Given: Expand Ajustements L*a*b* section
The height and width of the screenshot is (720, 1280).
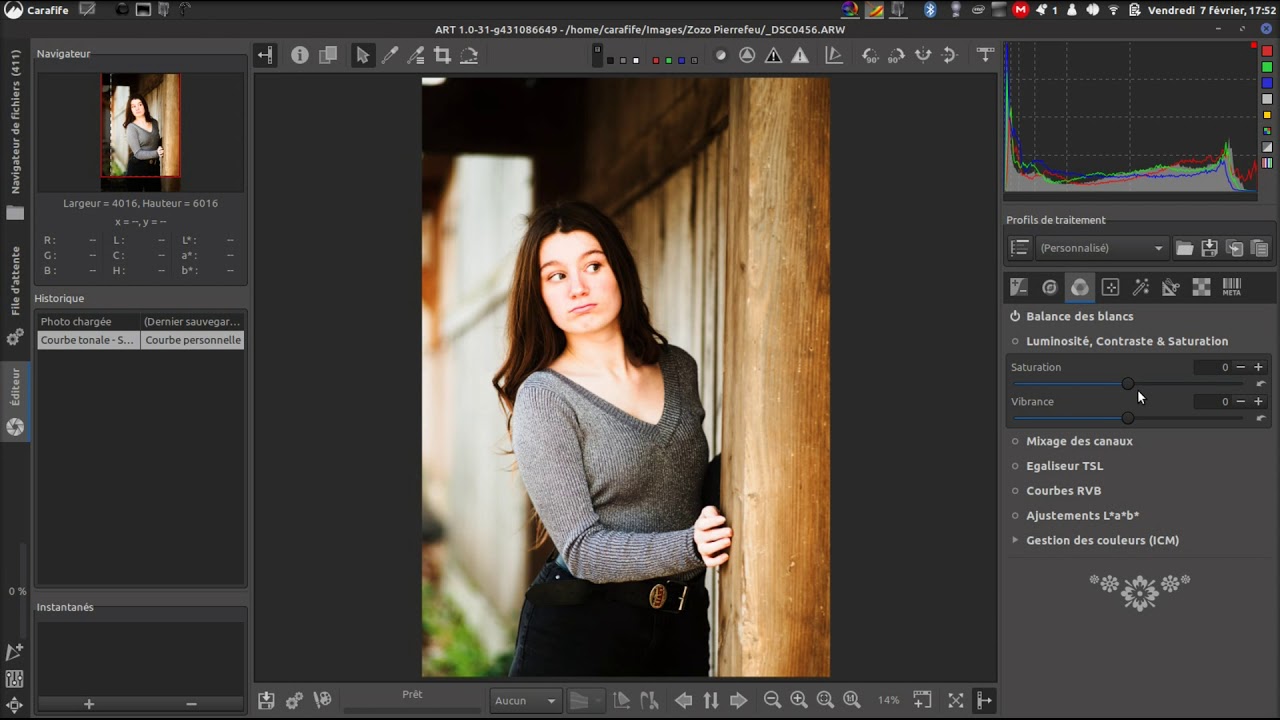Looking at the screenshot, I should coord(1082,516).
